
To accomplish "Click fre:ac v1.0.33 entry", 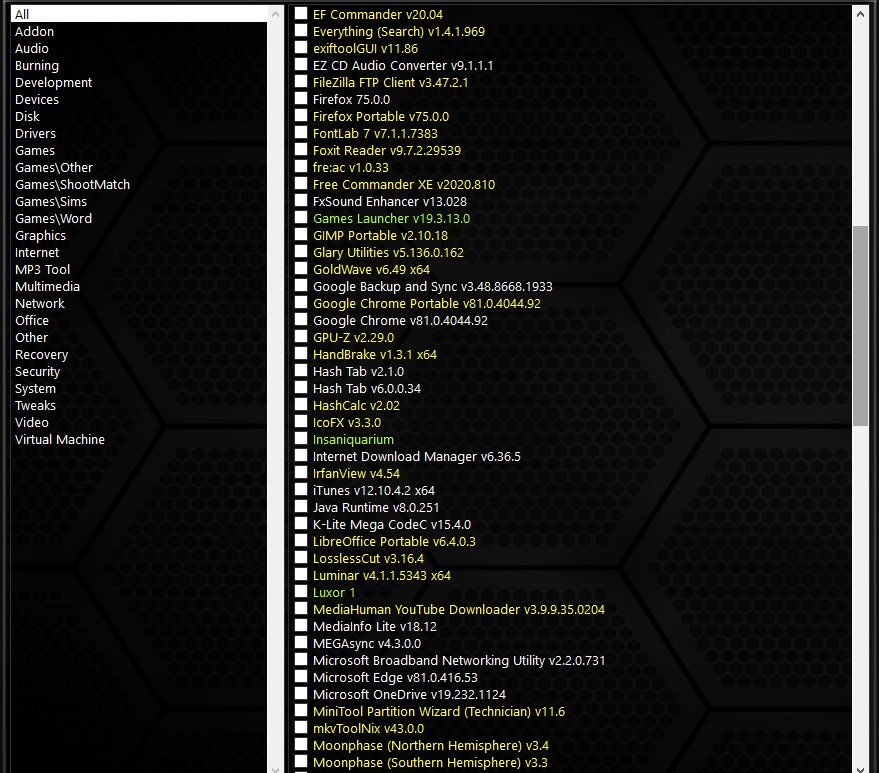I will click(350, 167).
